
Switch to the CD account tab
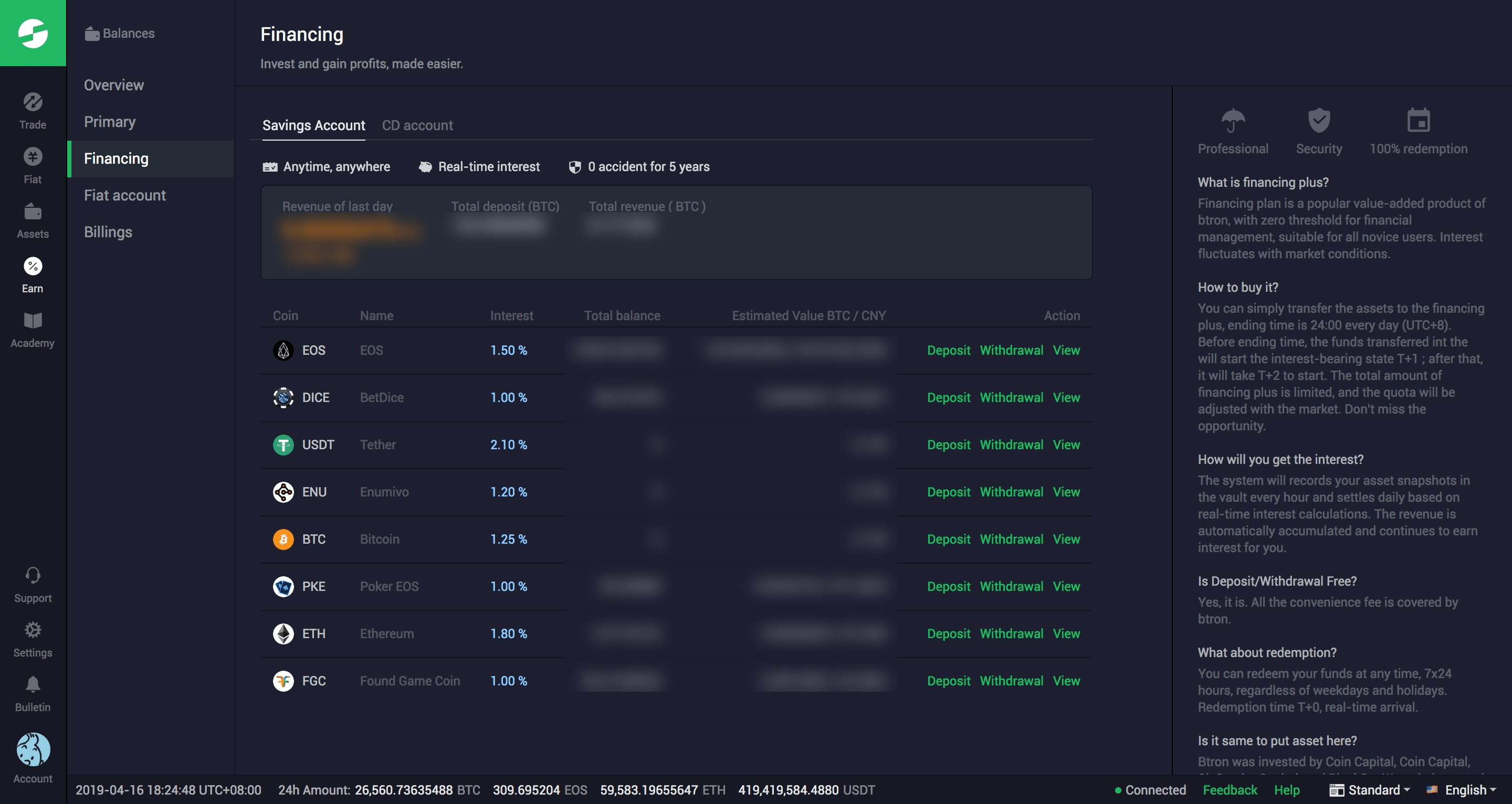tap(417, 125)
